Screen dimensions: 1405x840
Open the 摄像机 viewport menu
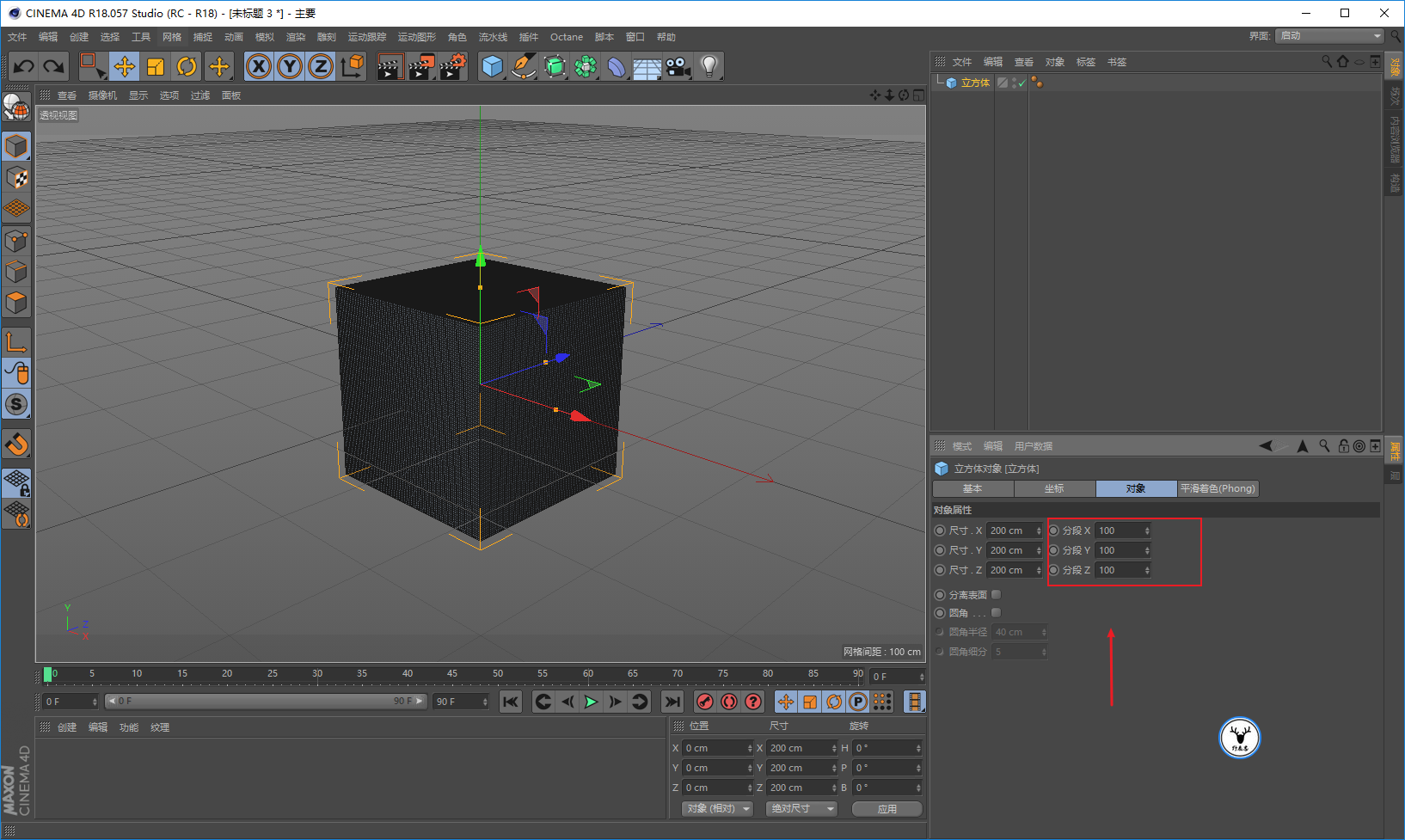102,95
